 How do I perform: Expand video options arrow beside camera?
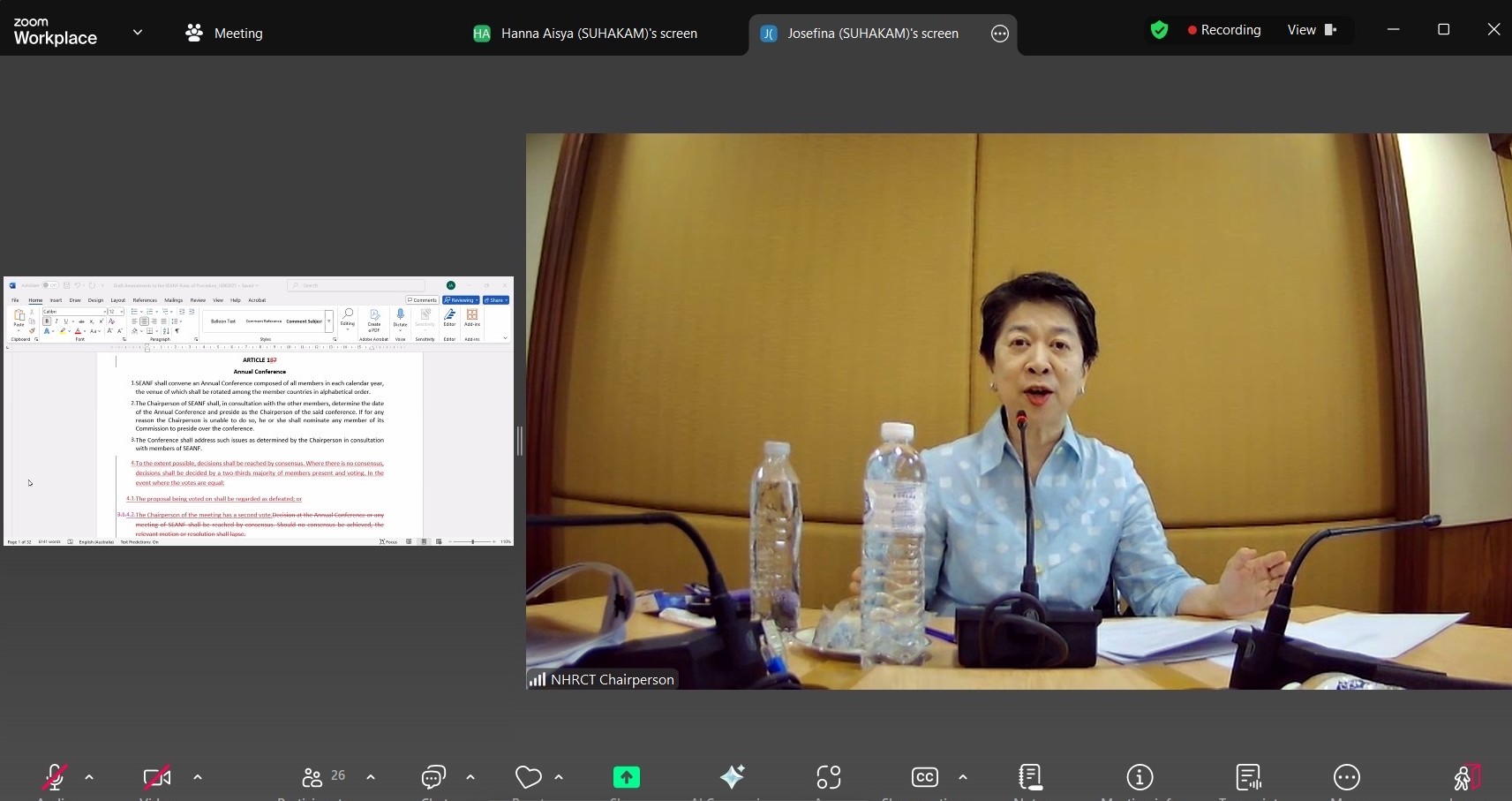[198, 777]
